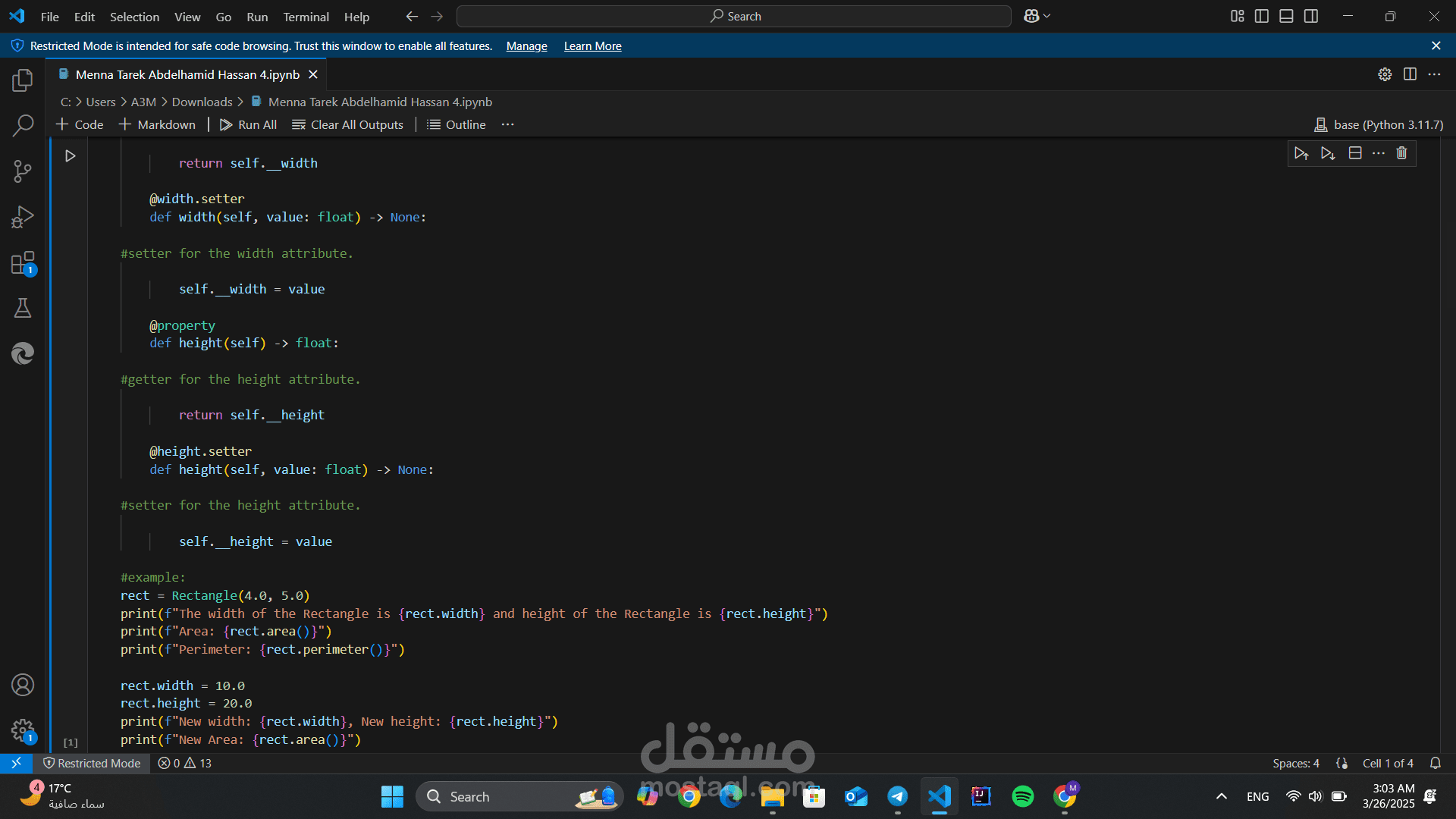The height and width of the screenshot is (819, 1456).
Task: Select the Menna Tarek notebook tab
Action: [187, 74]
